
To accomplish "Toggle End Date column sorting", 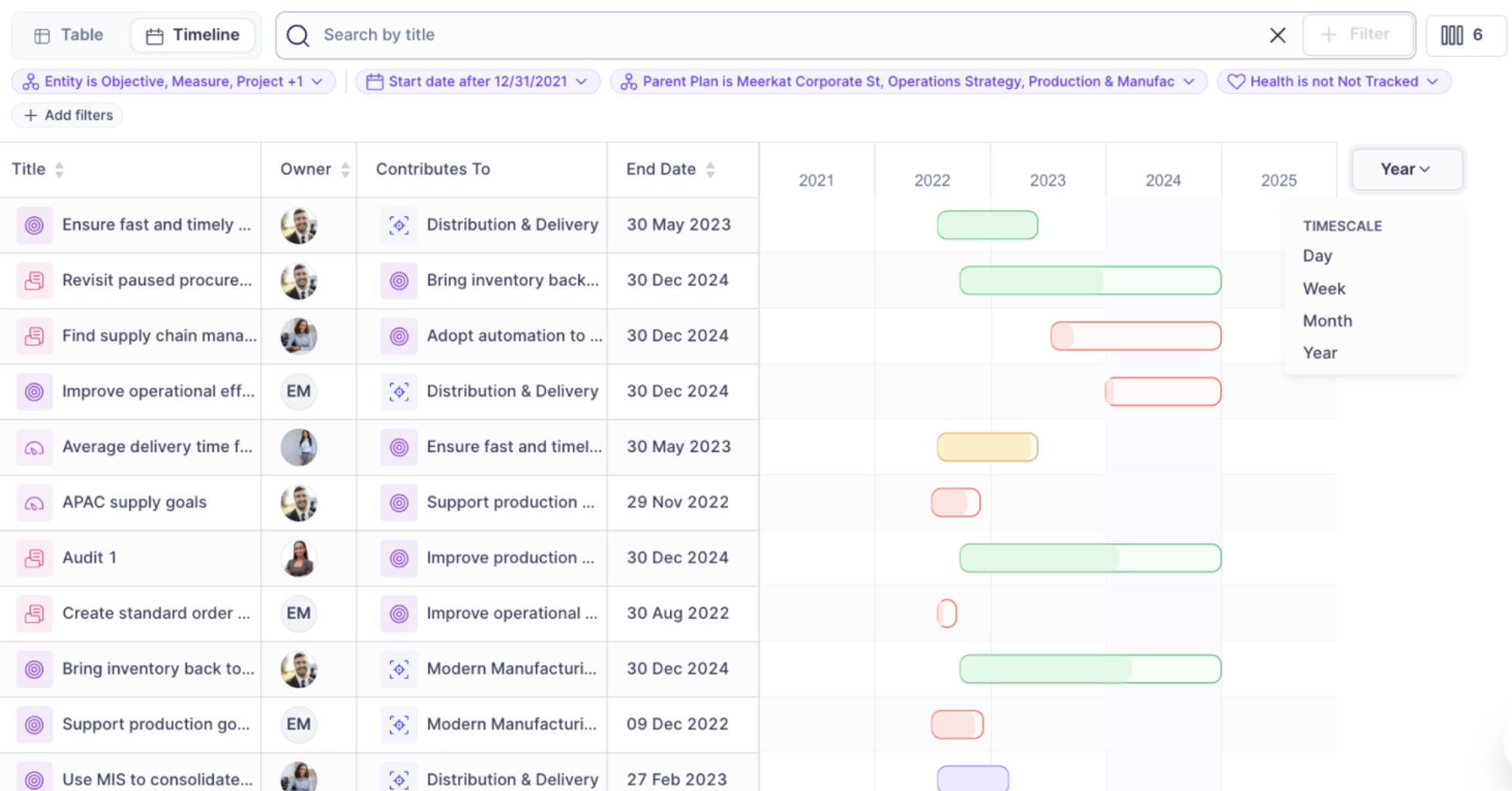I will 710,169.
